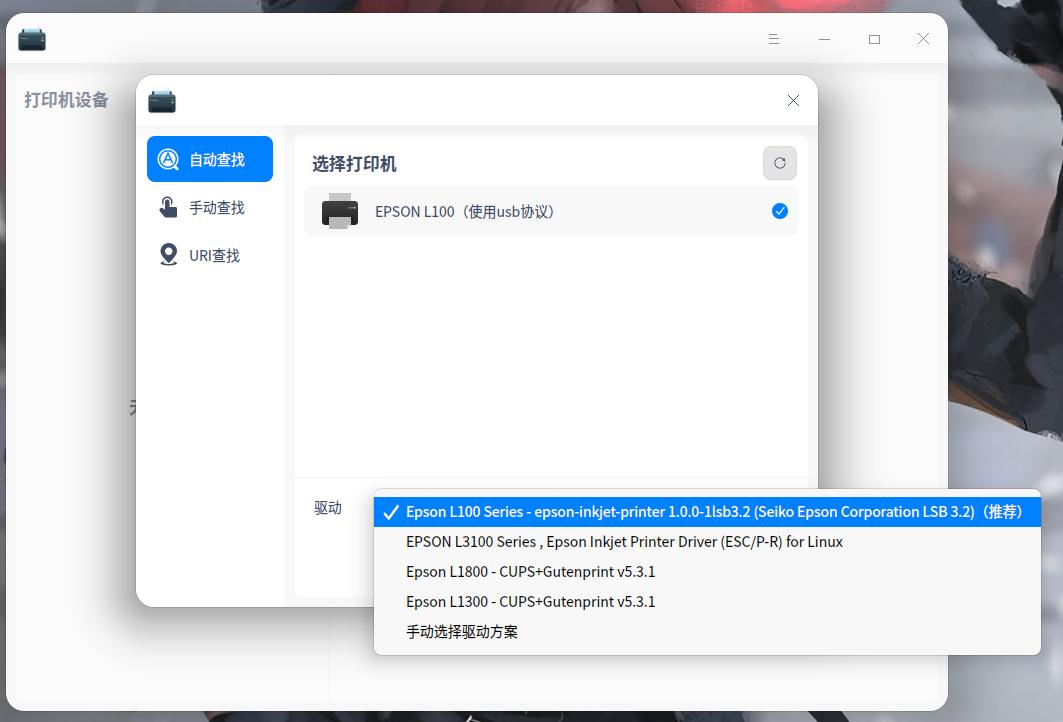The height and width of the screenshot is (722, 1063).
Task: Click the EPSON L100 printer thumbnail icon
Action: pos(340,211)
